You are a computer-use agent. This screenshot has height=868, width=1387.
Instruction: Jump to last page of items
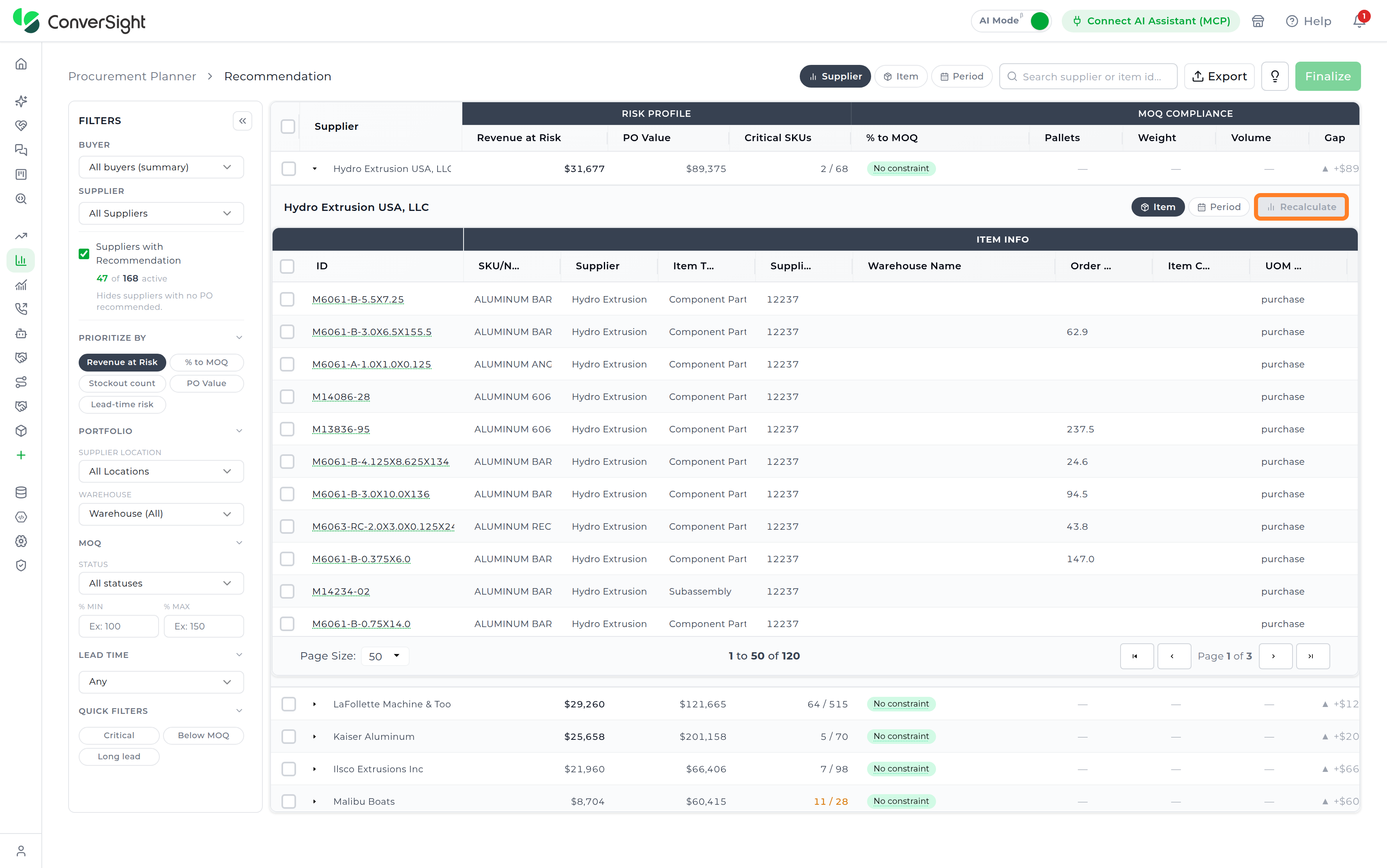pos(1312,656)
